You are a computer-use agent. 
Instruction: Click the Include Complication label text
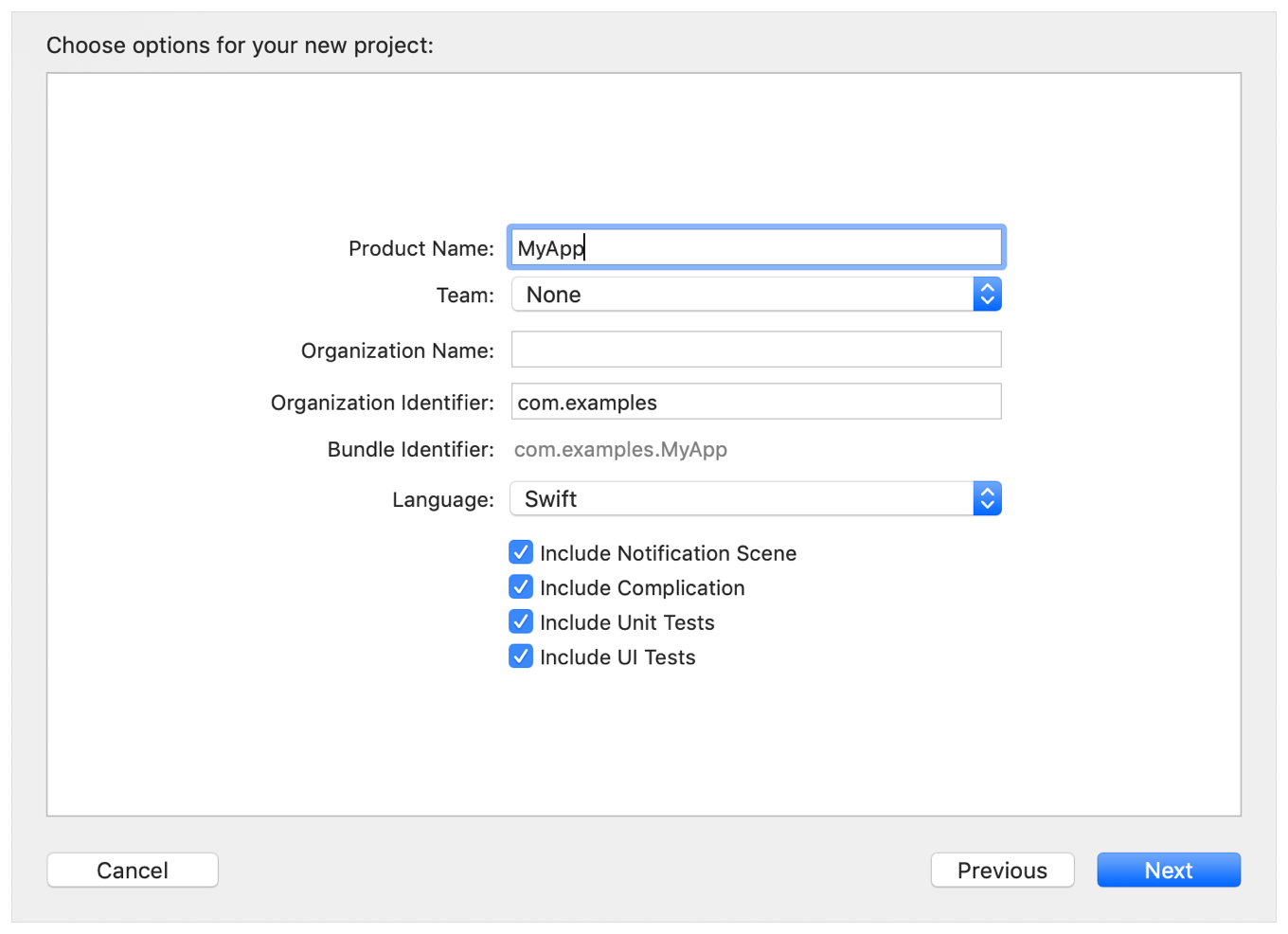pos(642,588)
